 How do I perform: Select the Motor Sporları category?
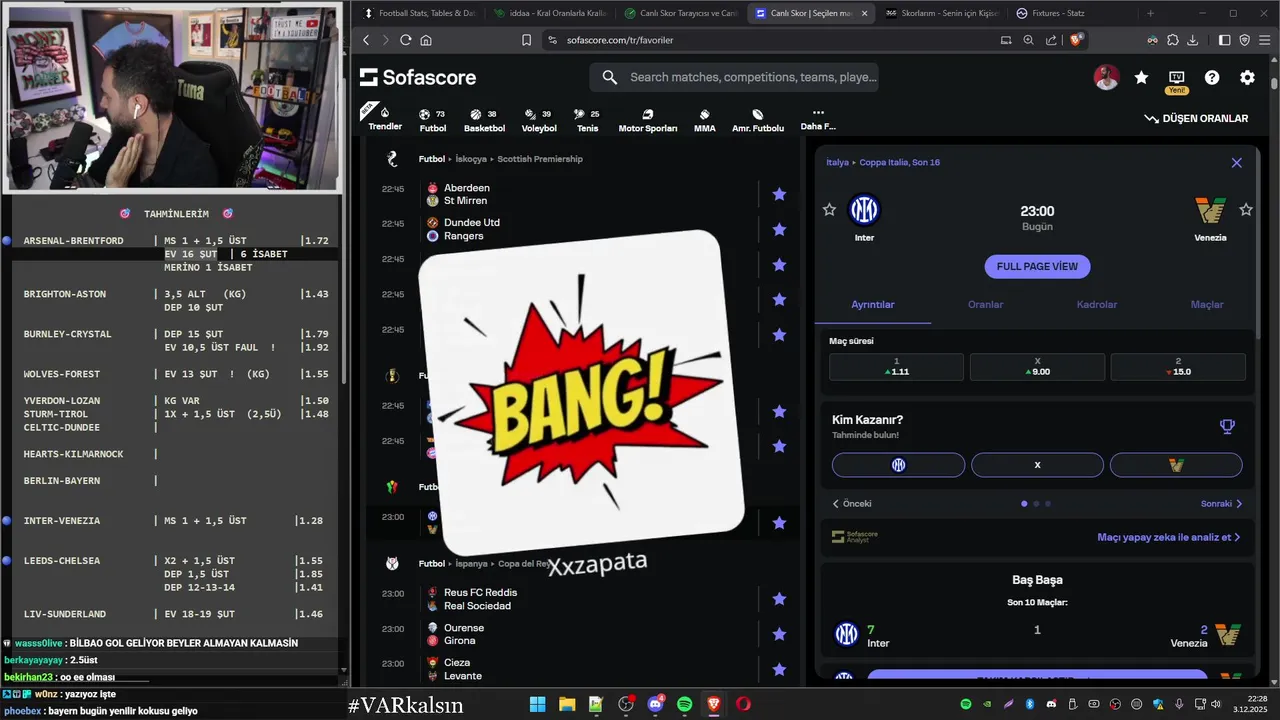647,120
